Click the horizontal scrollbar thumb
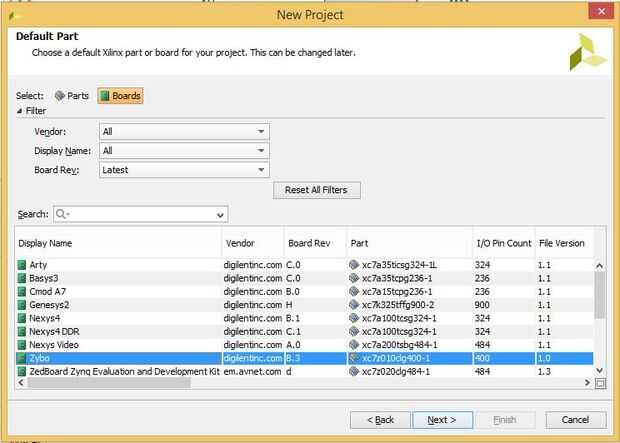The height and width of the screenshot is (443, 620). [x=109, y=382]
